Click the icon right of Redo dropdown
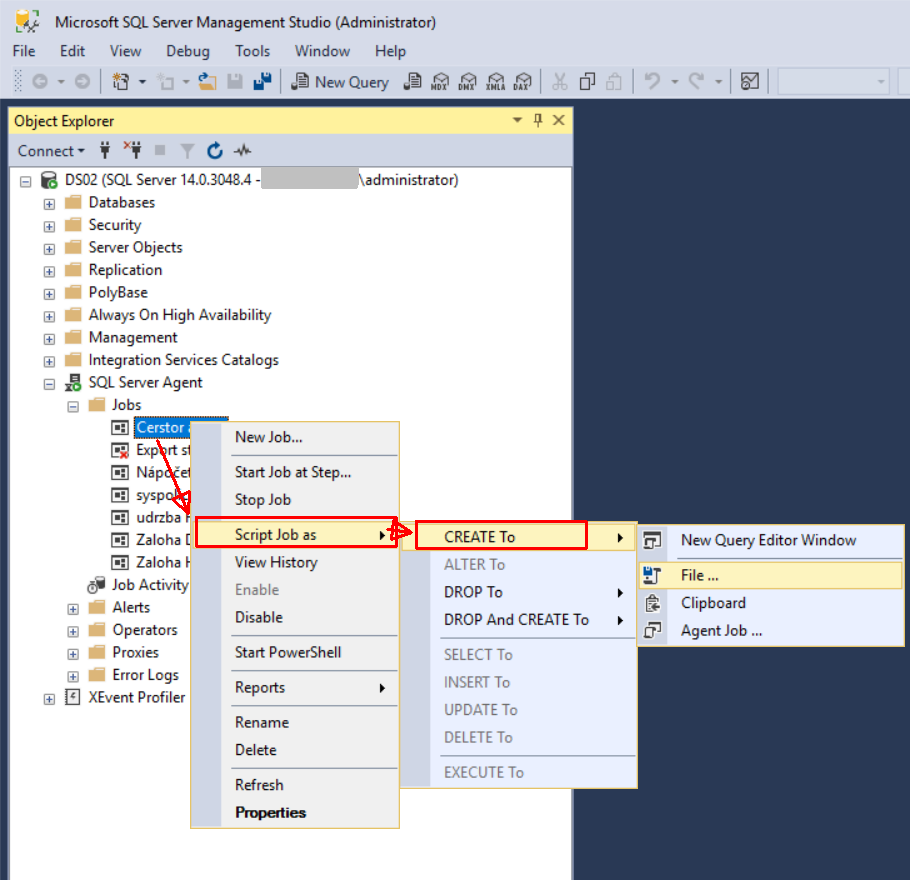The width and height of the screenshot is (910, 880). pos(750,82)
